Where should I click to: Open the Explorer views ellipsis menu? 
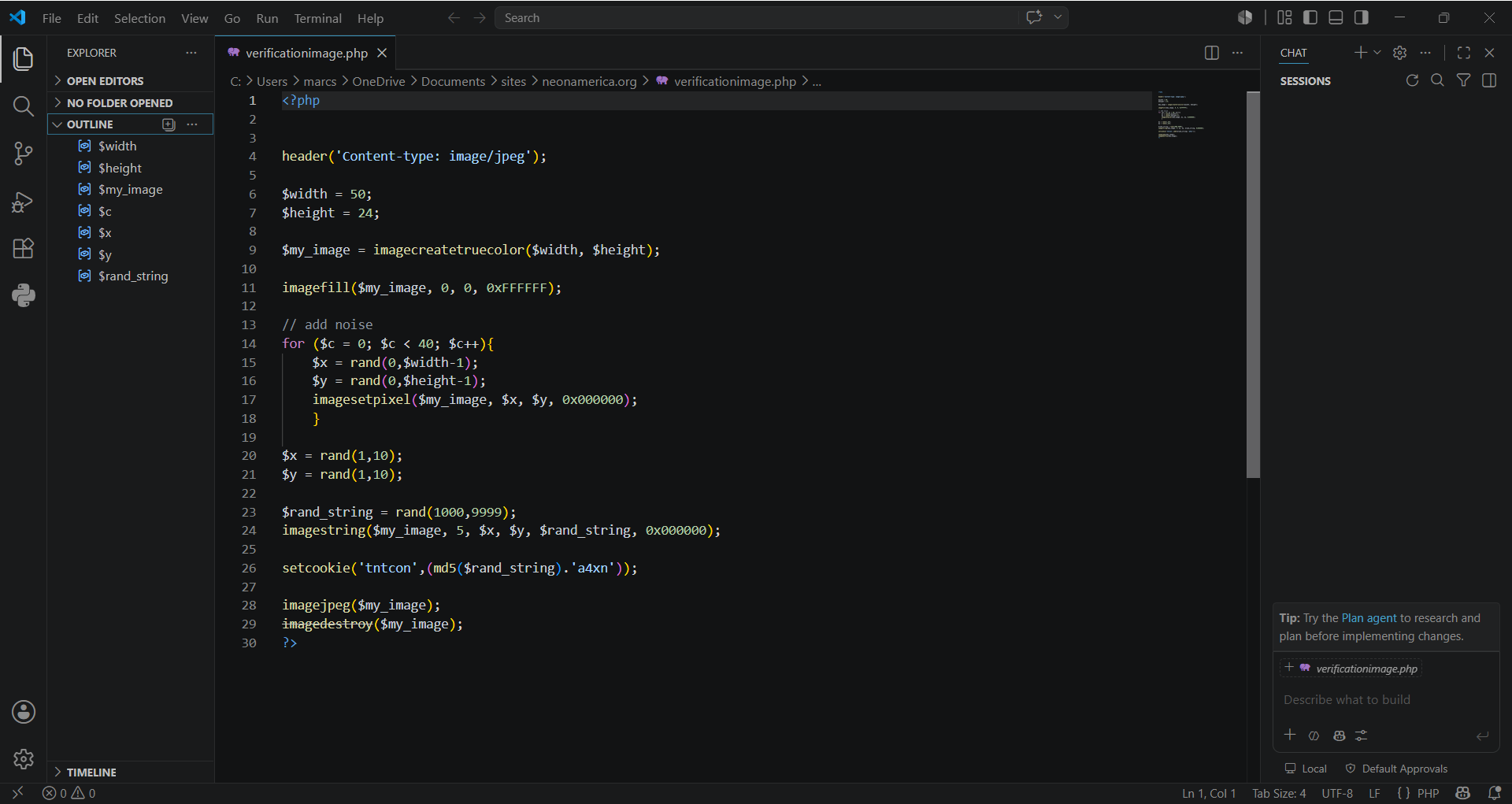(191, 53)
